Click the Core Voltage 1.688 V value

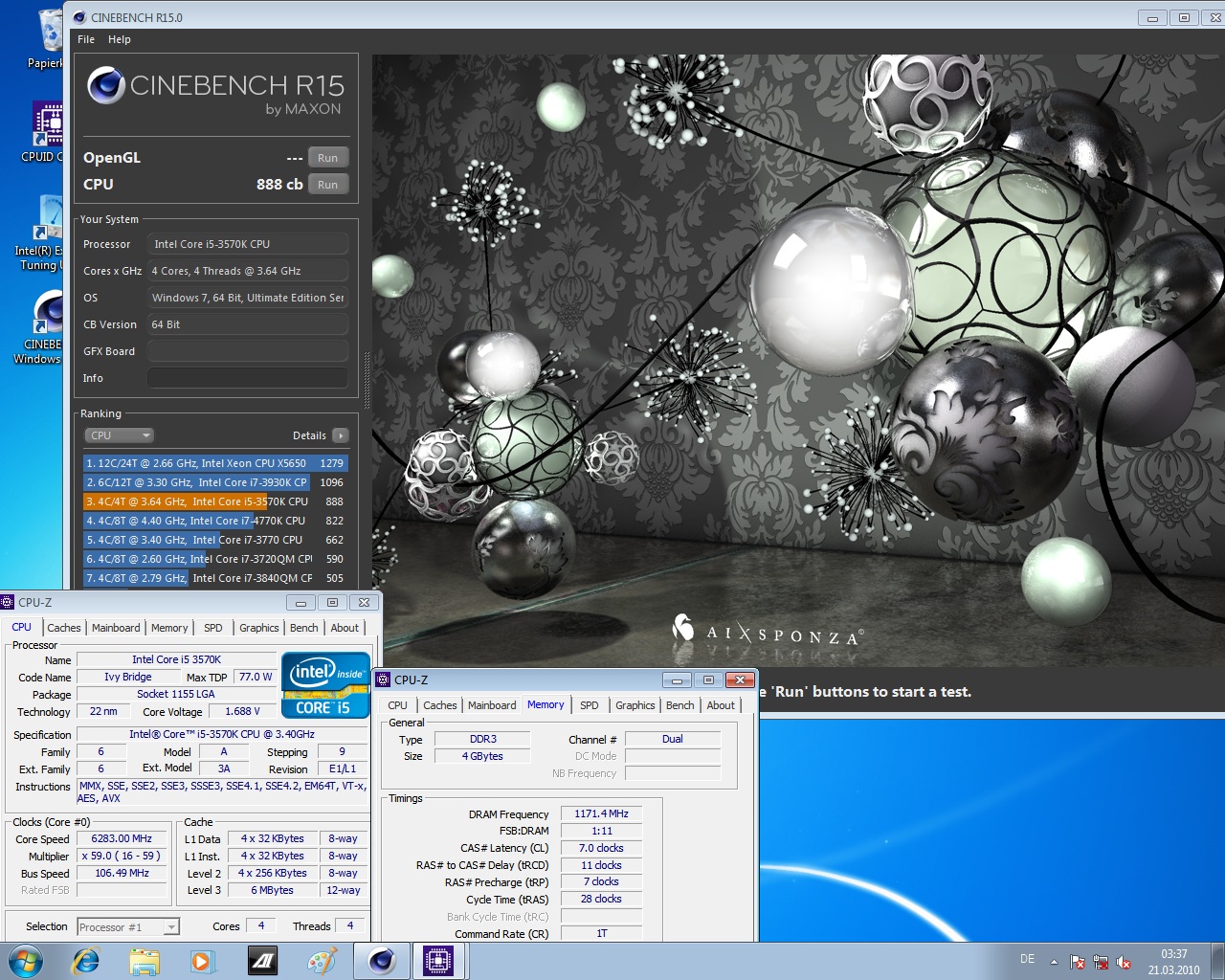[x=242, y=711]
